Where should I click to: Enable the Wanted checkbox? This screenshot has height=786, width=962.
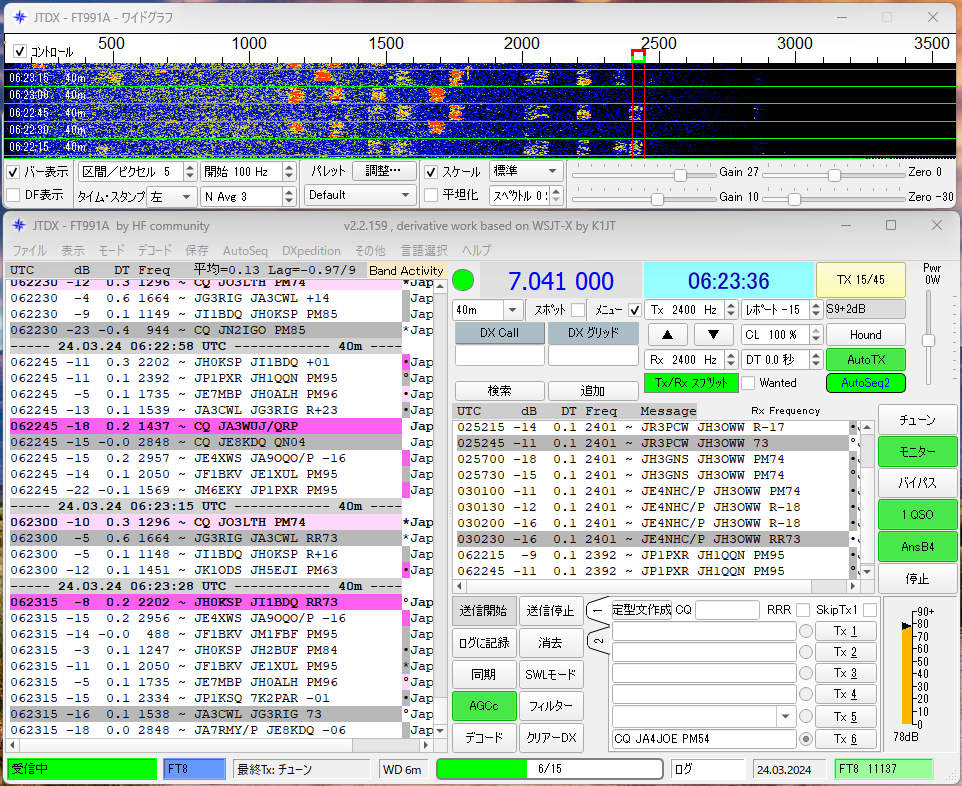[748, 383]
